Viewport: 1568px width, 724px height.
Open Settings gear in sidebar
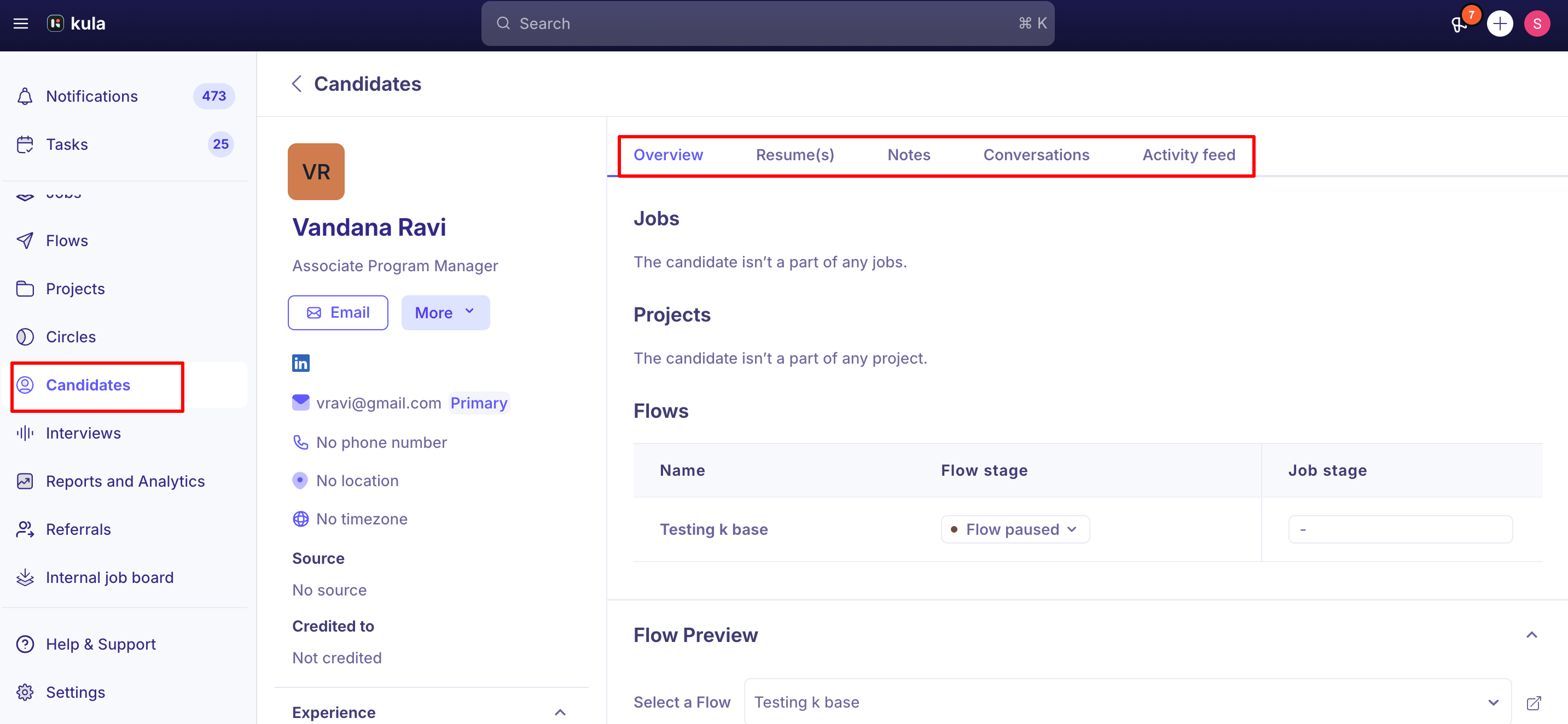tap(26, 692)
